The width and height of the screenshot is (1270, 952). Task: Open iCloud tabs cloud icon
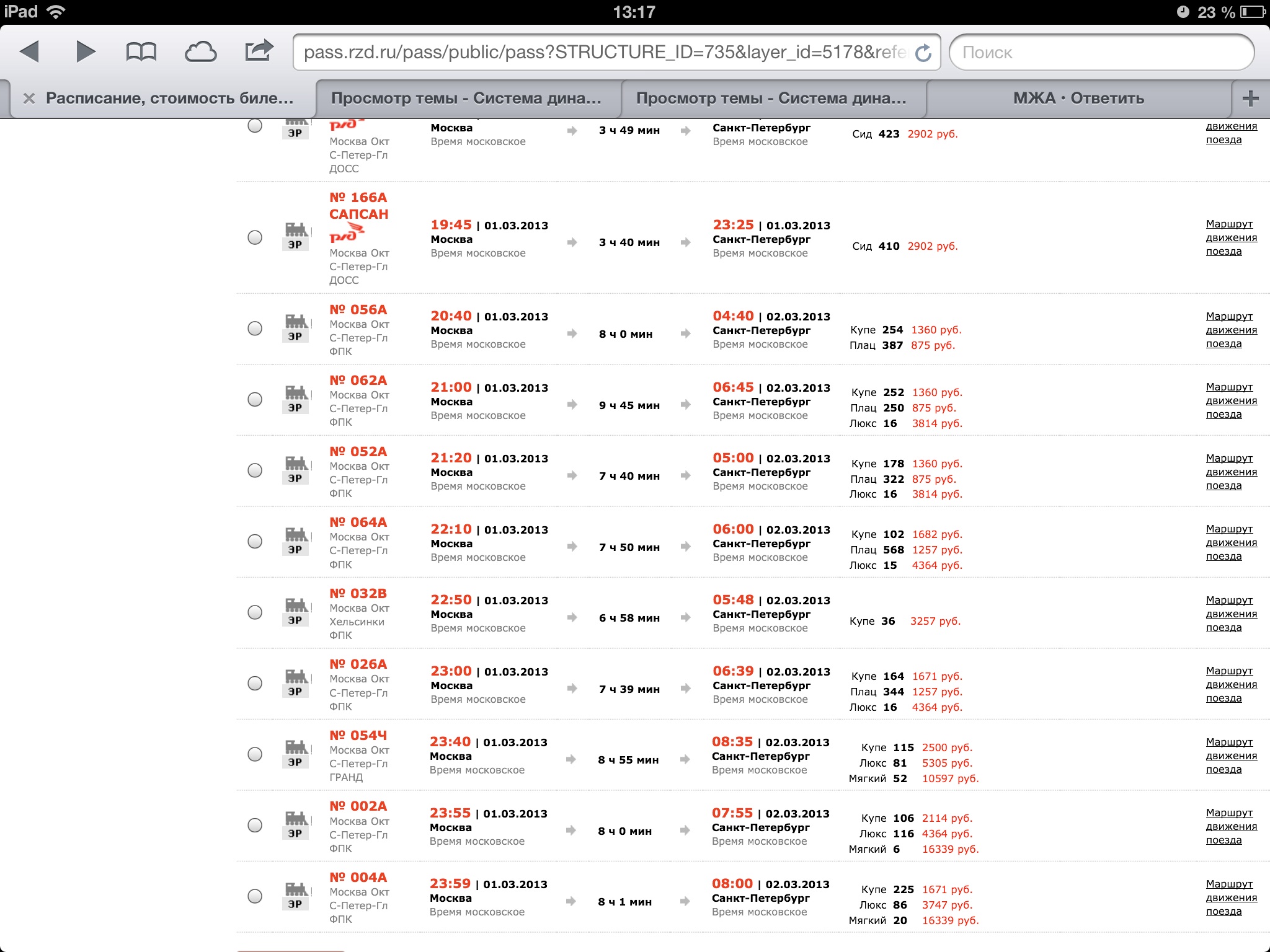[200, 52]
